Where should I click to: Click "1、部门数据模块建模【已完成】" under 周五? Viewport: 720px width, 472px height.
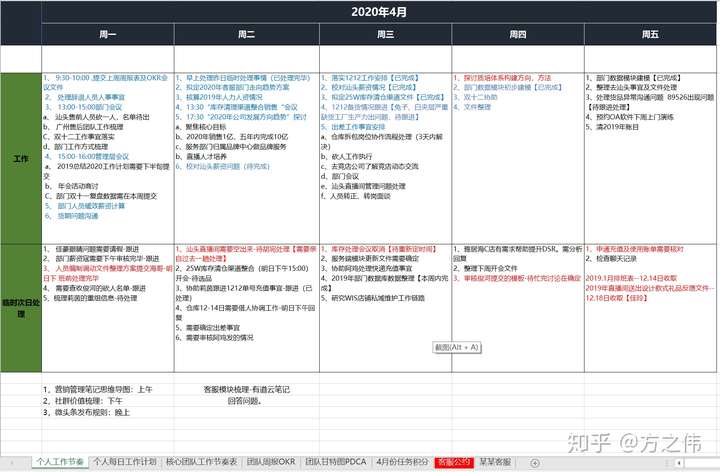[x=633, y=78]
